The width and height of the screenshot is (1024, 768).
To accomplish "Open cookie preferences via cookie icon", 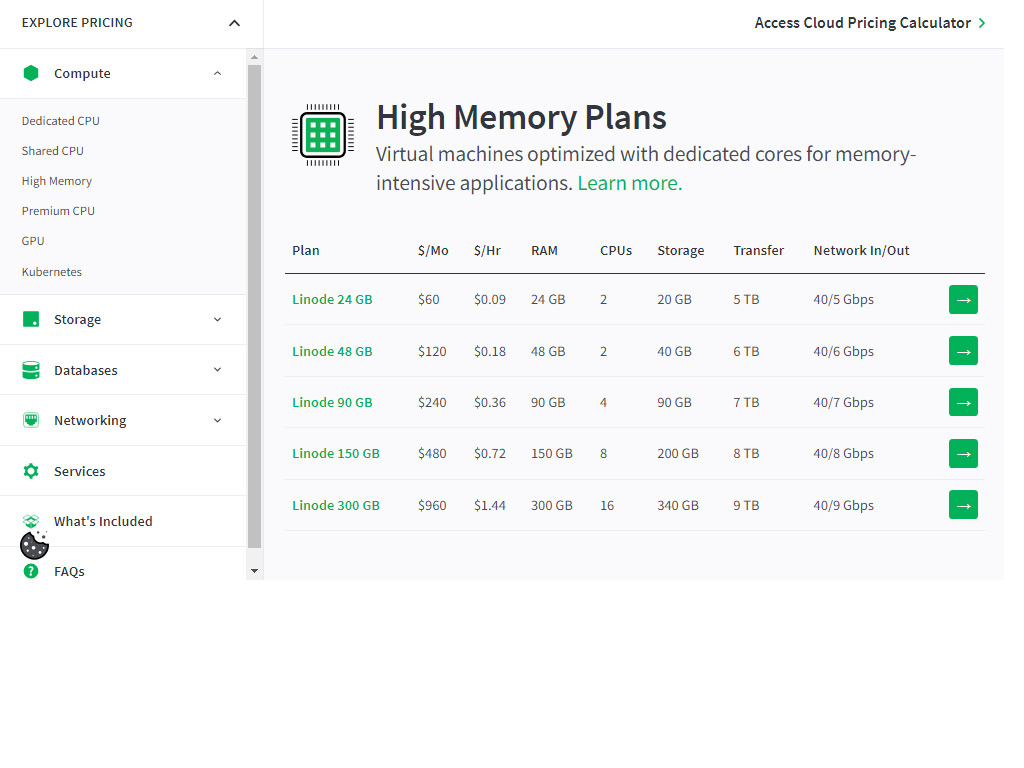I will click(35, 545).
